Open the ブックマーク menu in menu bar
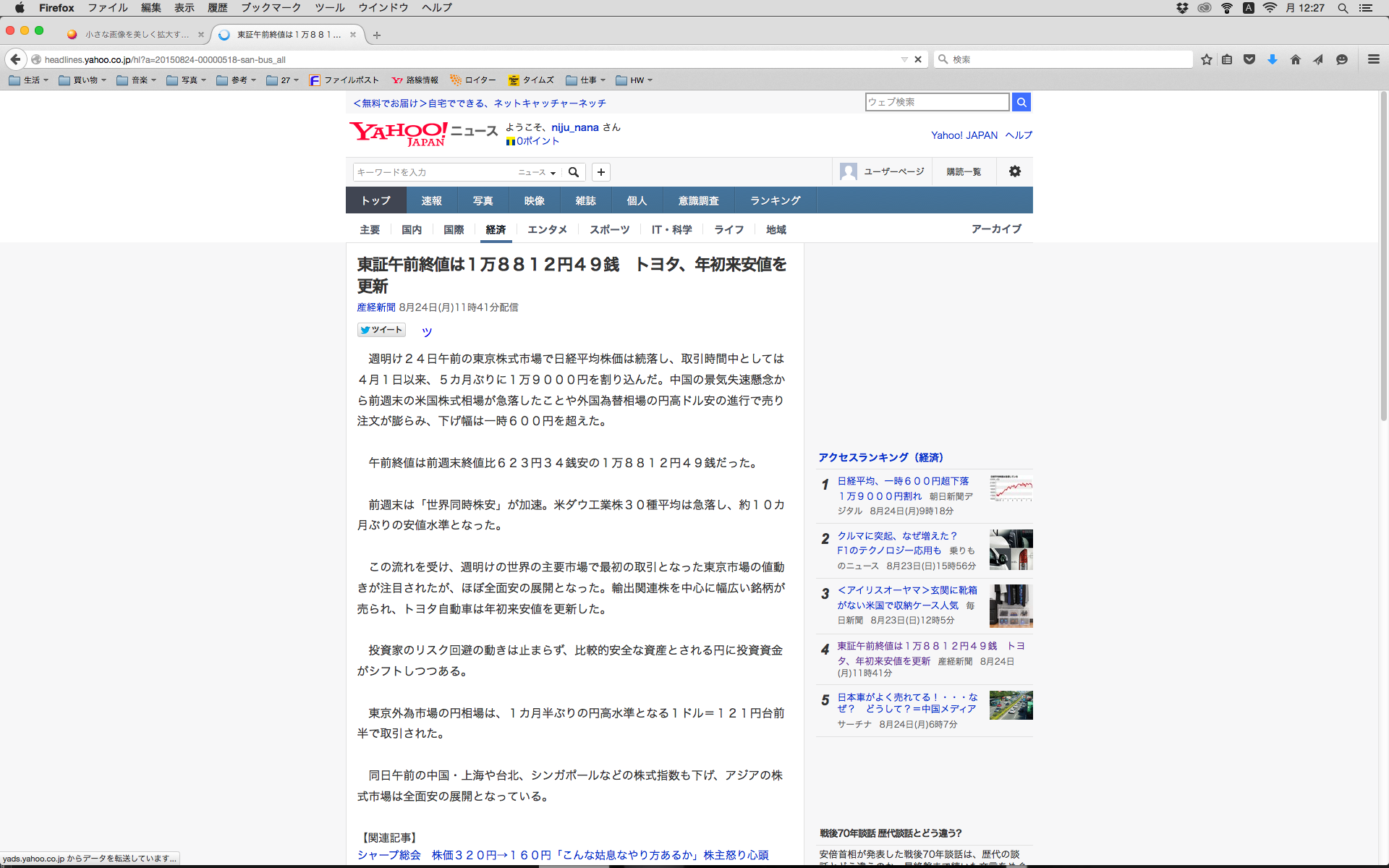The width and height of the screenshot is (1389, 868). 271,8
